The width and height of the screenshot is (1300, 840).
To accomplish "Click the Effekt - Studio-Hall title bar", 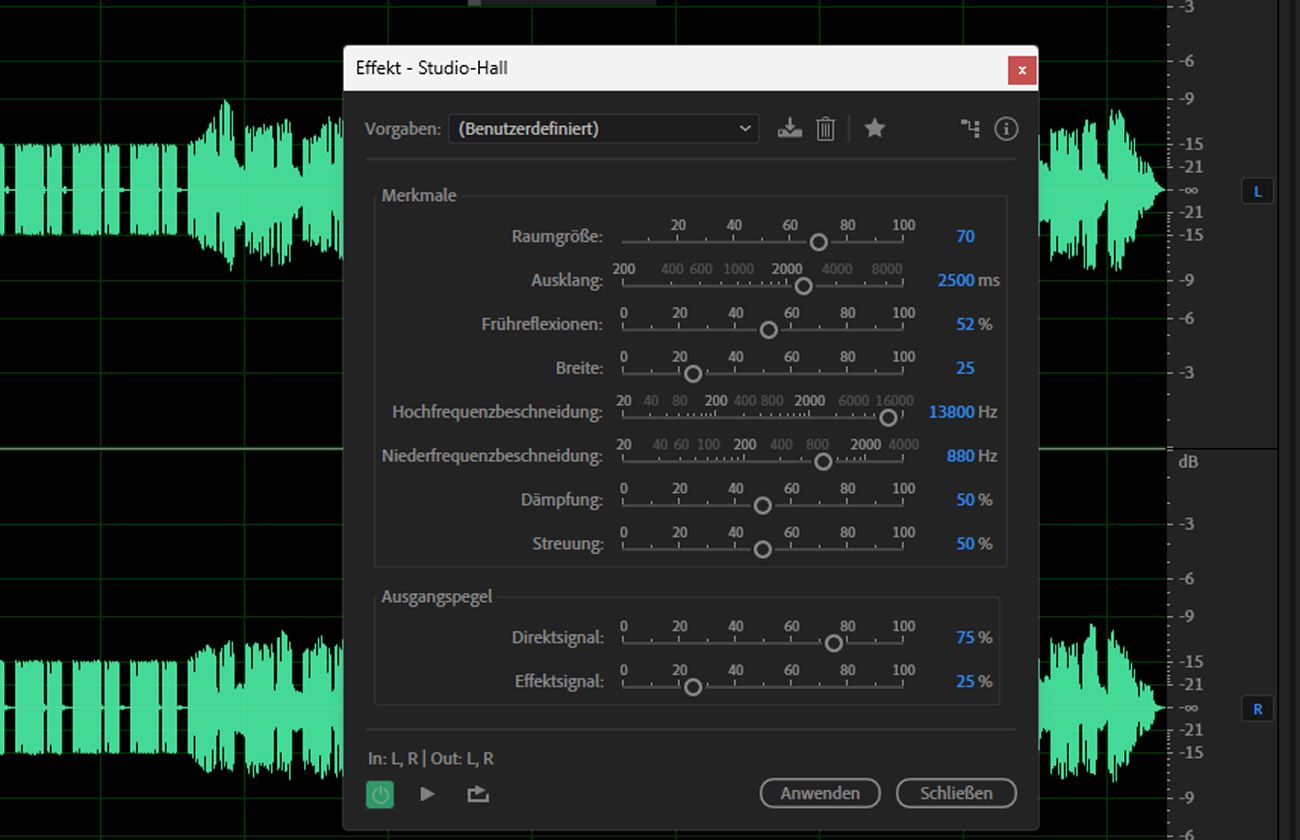I will [x=600, y=68].
